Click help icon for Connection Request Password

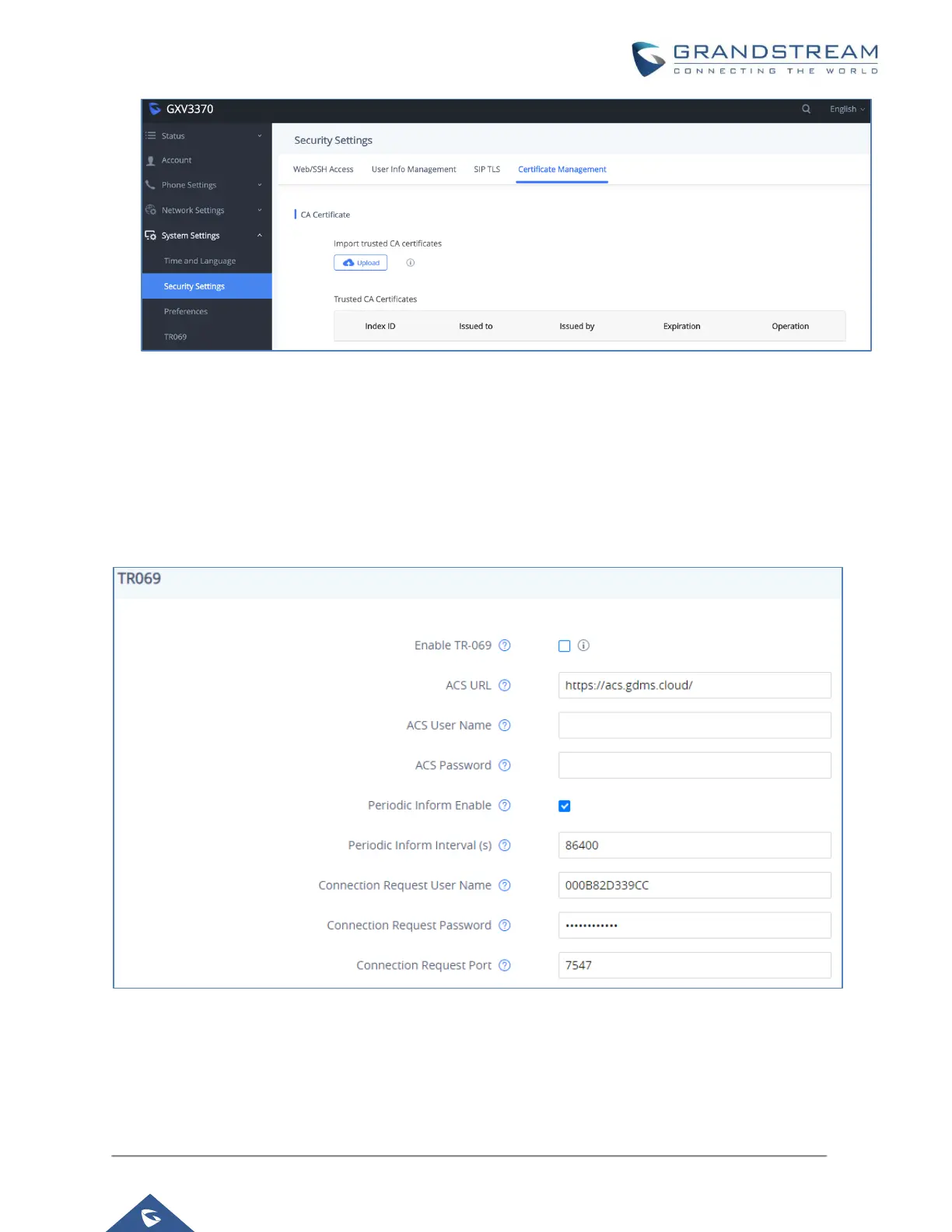point(505,926)
